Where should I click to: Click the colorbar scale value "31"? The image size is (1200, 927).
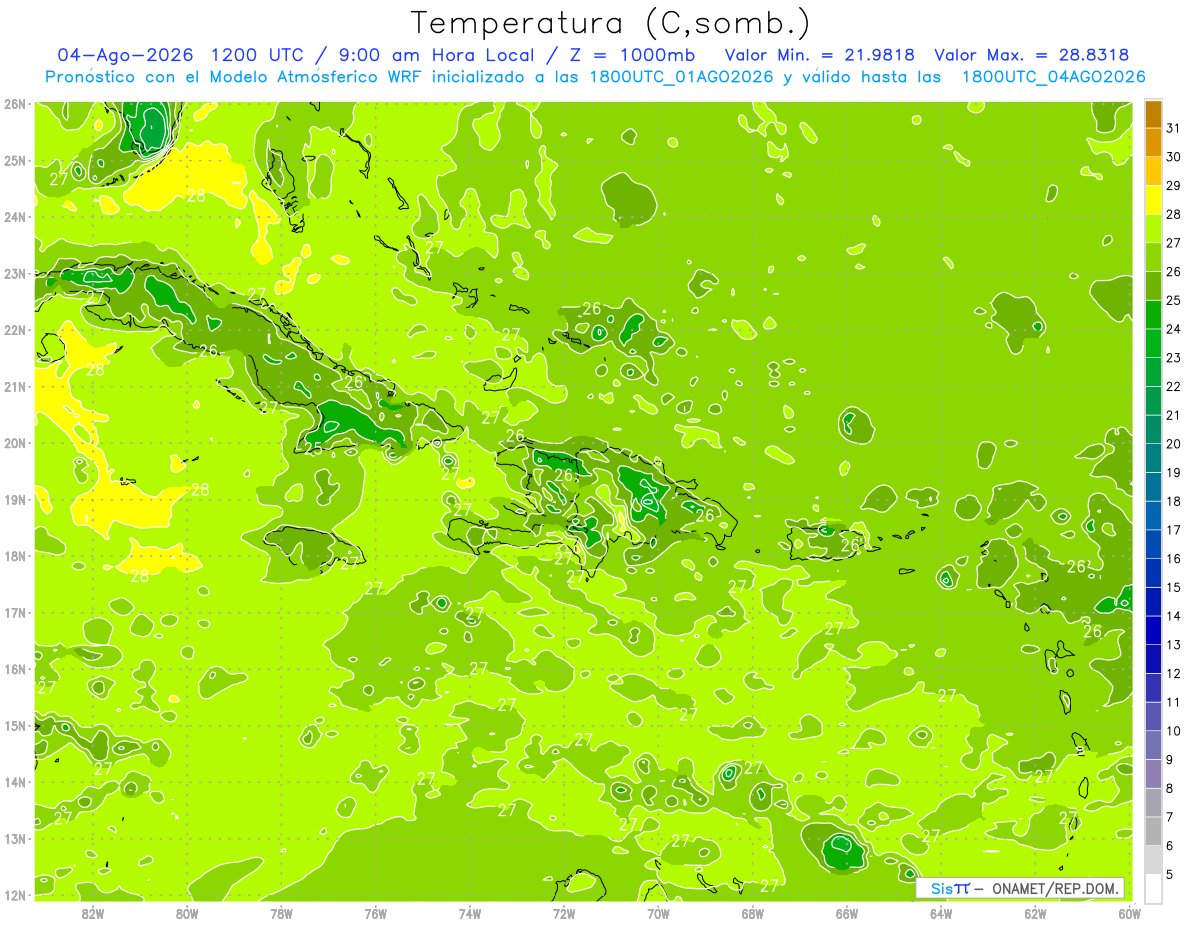1174,128
